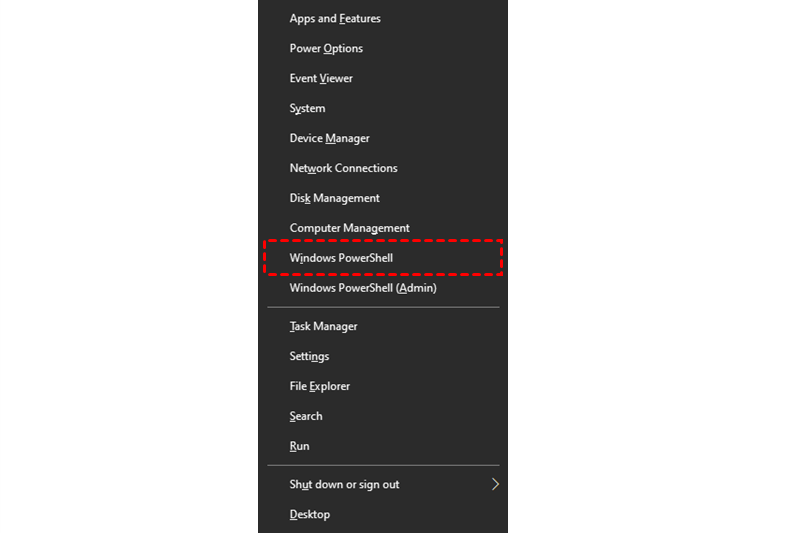Launch Computer Management
Screen dimensions: 787x533
[349, 229]
